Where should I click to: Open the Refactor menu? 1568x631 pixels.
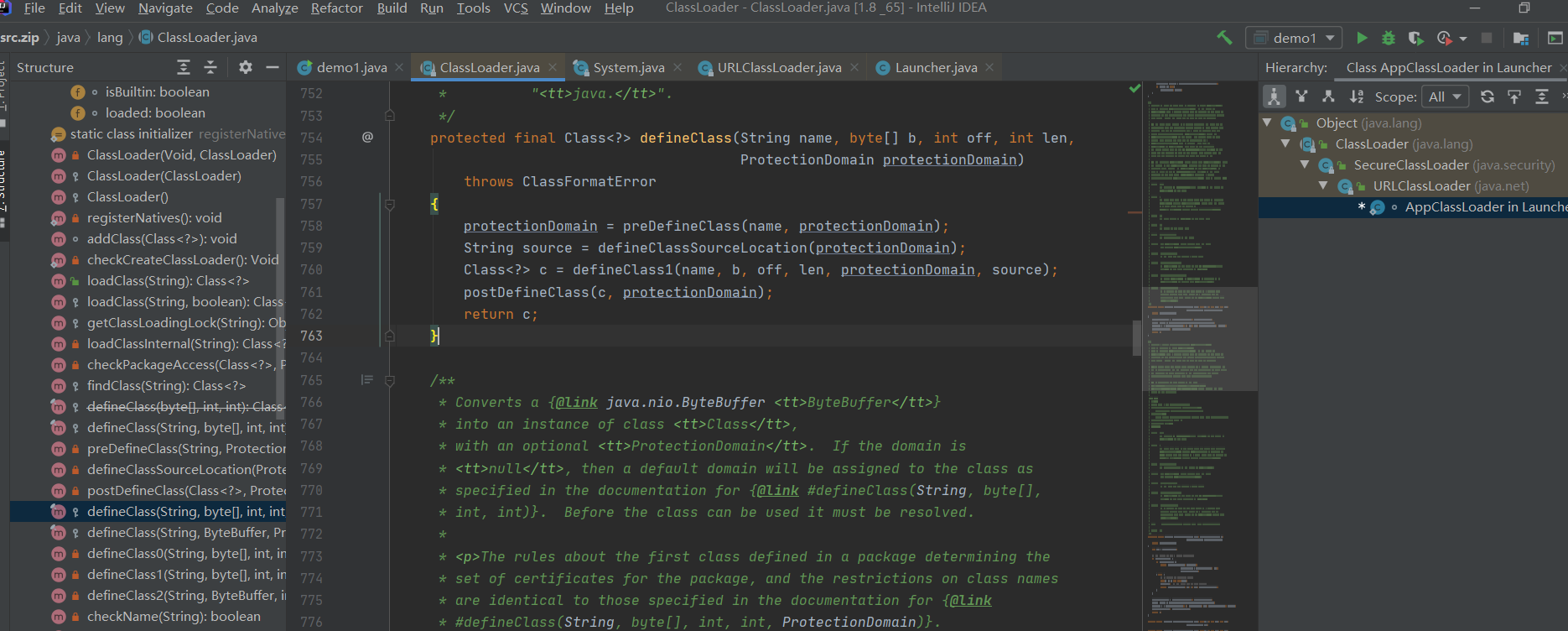tap(337, 8)
